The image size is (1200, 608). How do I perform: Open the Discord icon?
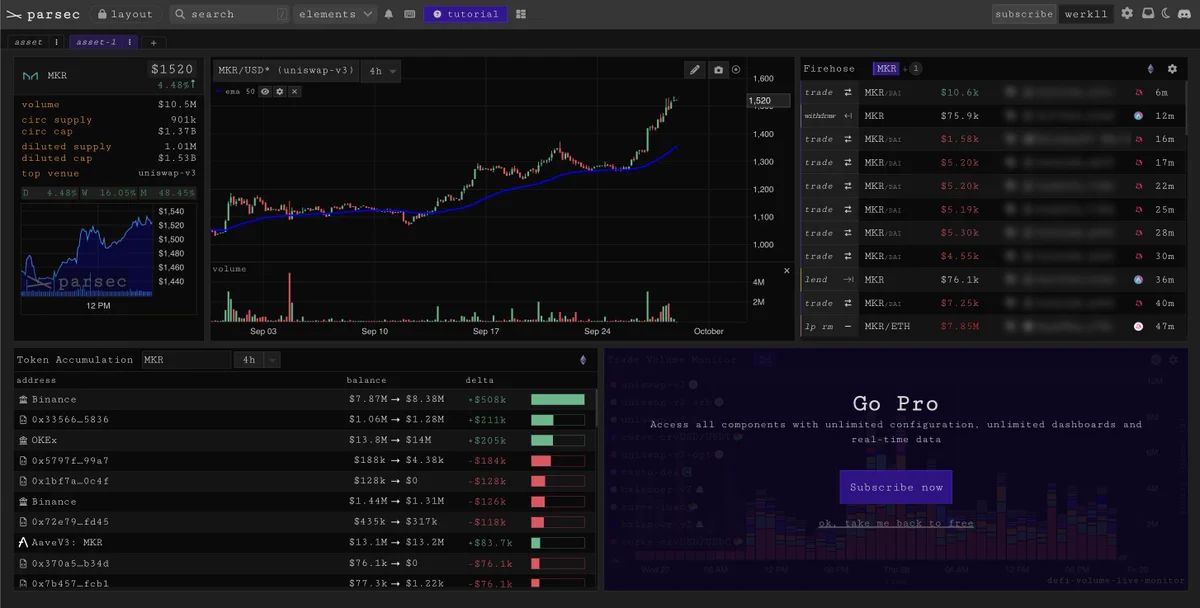click(1184, 14)
